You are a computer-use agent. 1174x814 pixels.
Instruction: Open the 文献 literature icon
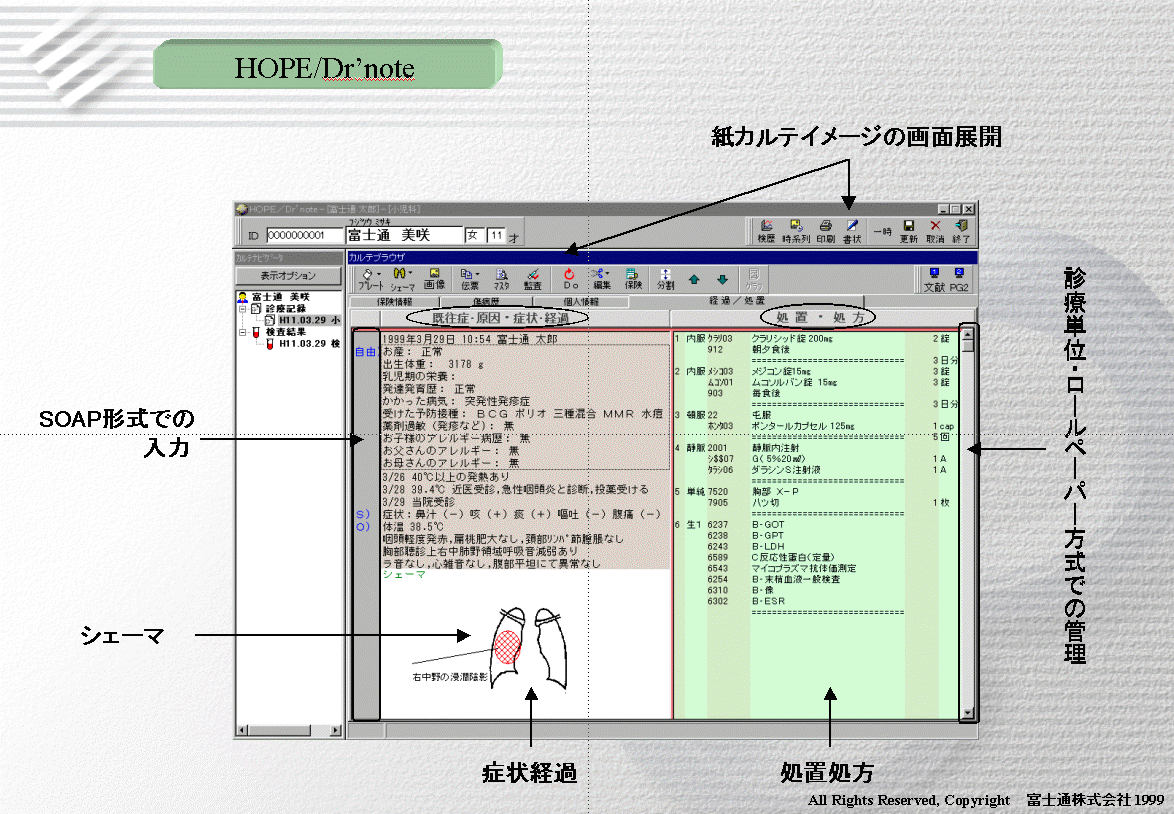tap(934, 277)
